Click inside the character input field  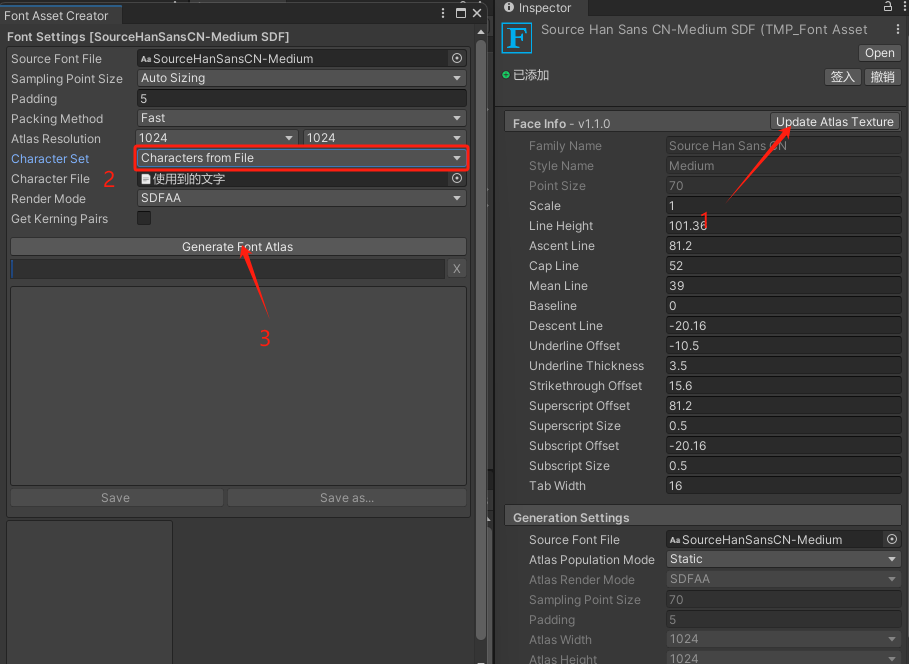(x=220, y=268)
